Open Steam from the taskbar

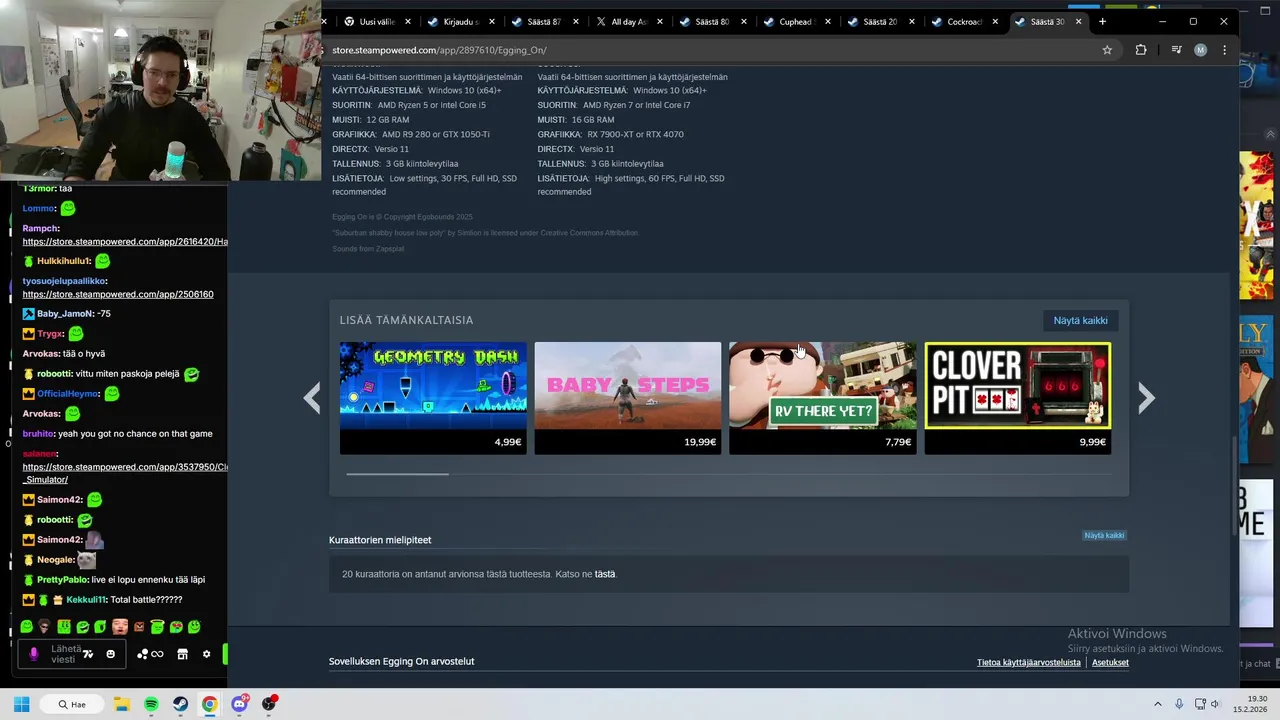[x=180, y=704]
